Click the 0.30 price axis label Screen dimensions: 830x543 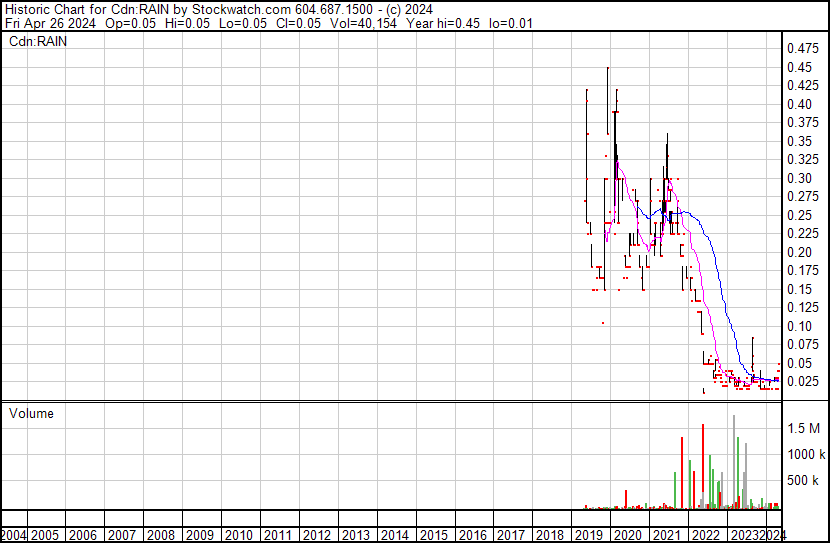(799, 178)
